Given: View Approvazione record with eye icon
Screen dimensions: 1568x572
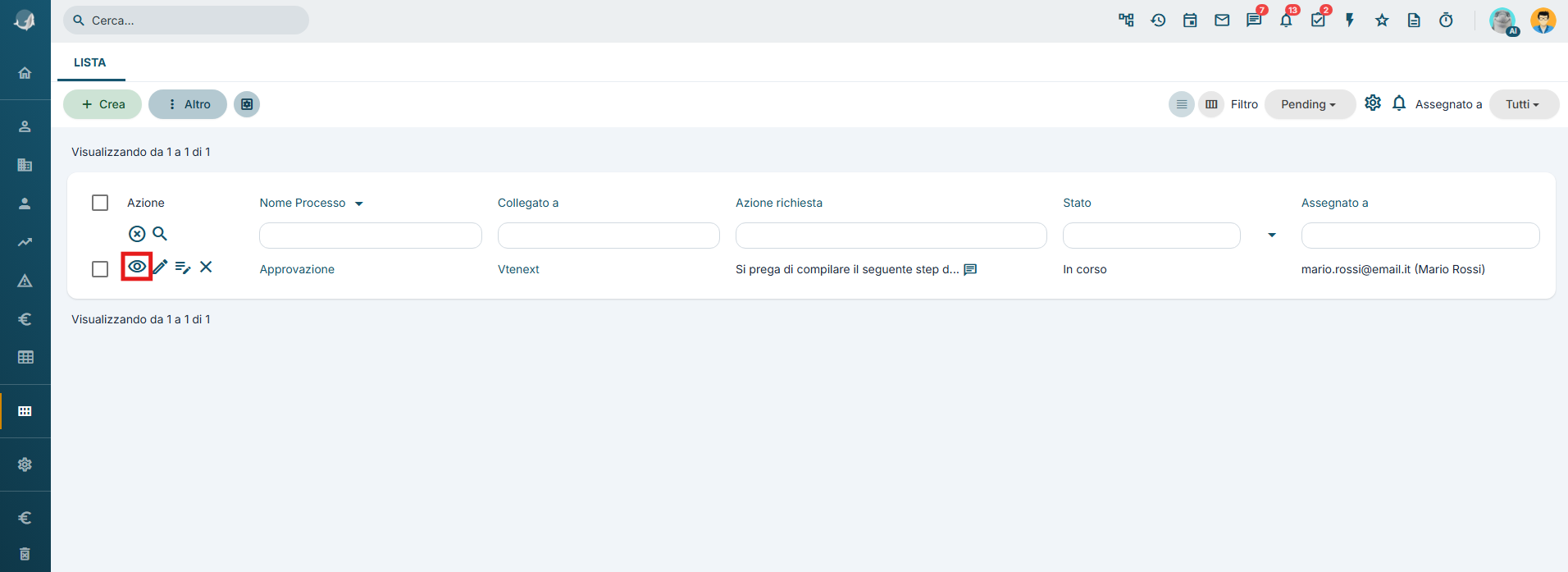Looking at the screenshot, I should [137, 267].
